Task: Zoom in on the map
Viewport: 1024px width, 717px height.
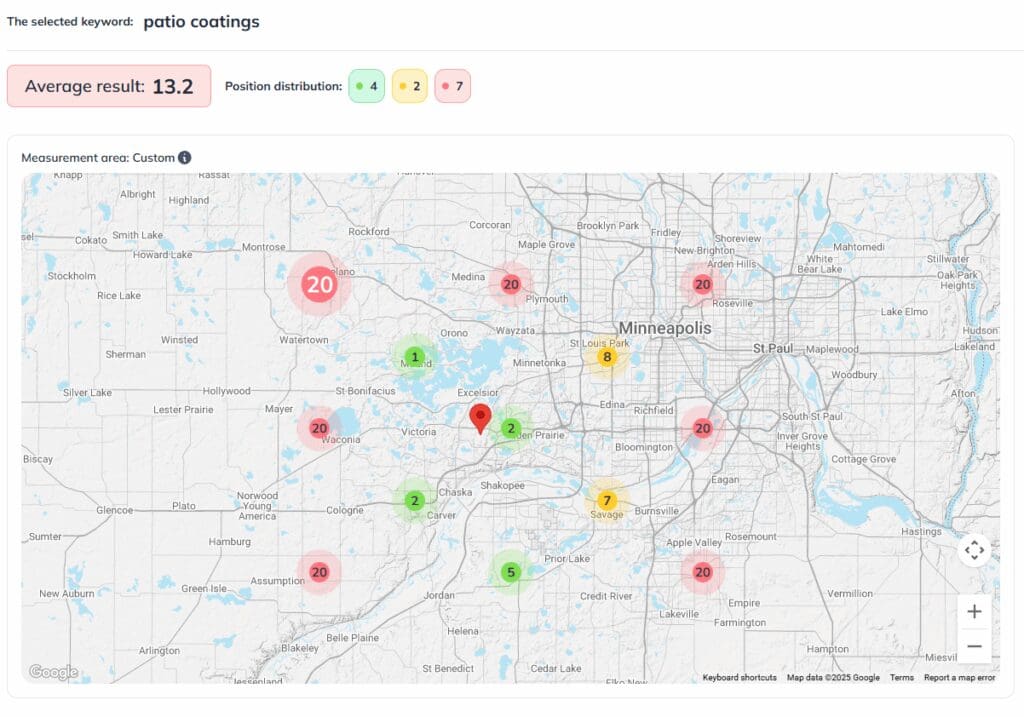Action: [974, 611]
